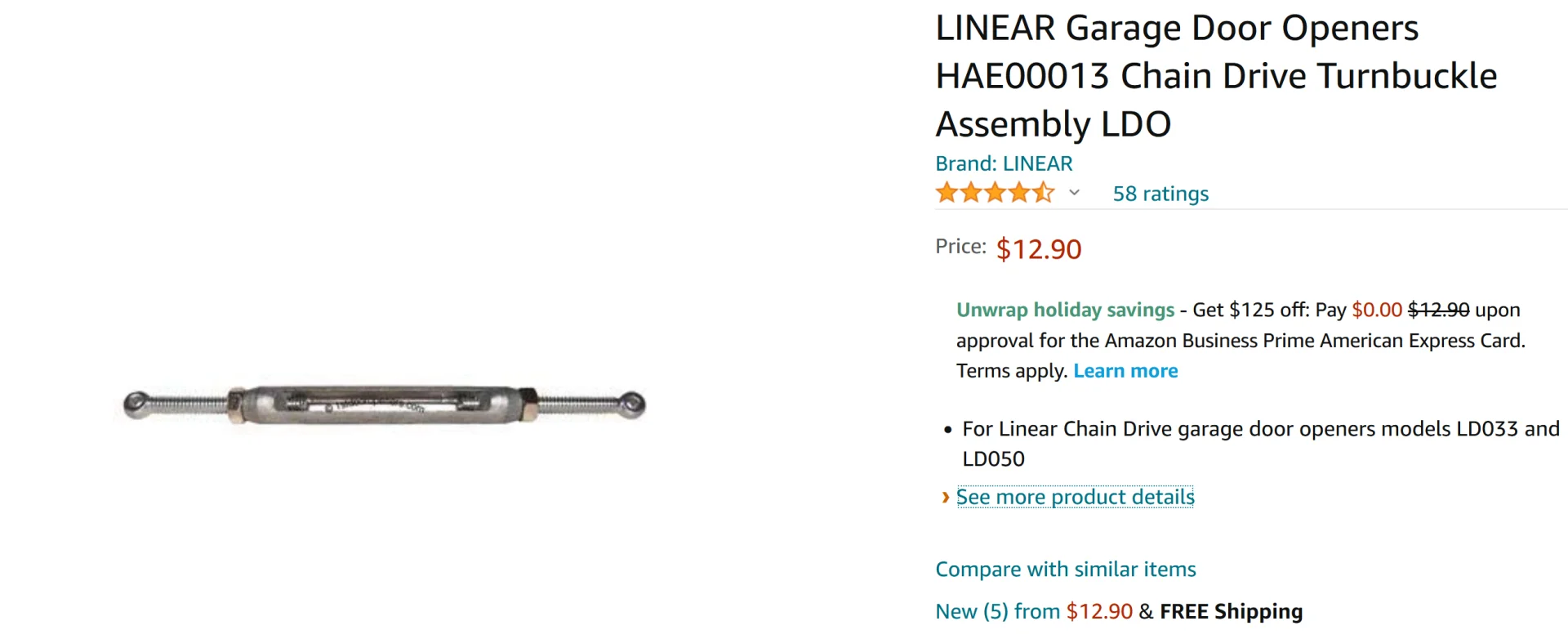Viewport: 1568px width, 639px height.
Task: Click the star rating icons
Action: (x=995, y=194)
